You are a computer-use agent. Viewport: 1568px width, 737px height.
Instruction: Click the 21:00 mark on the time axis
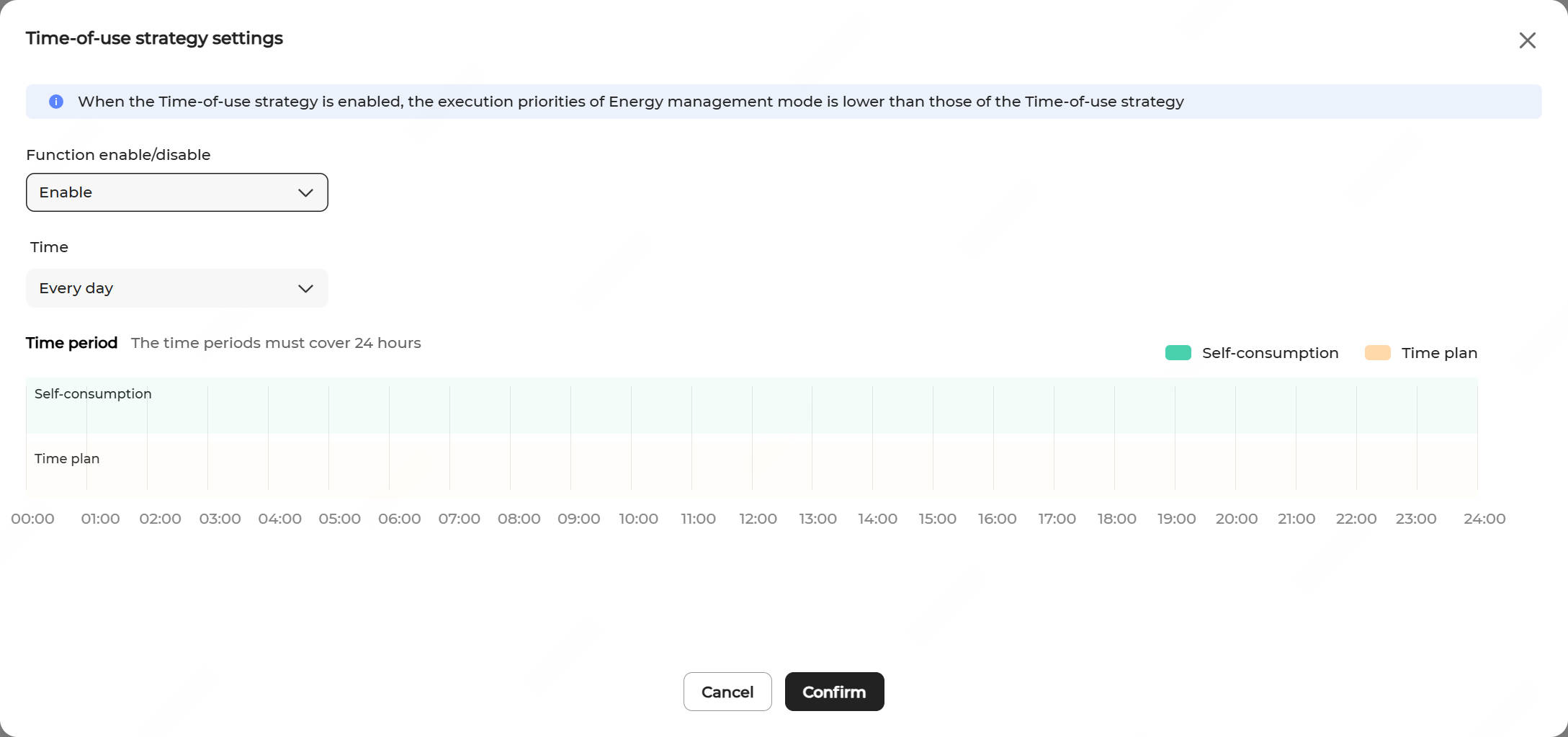click(1296, 519)
